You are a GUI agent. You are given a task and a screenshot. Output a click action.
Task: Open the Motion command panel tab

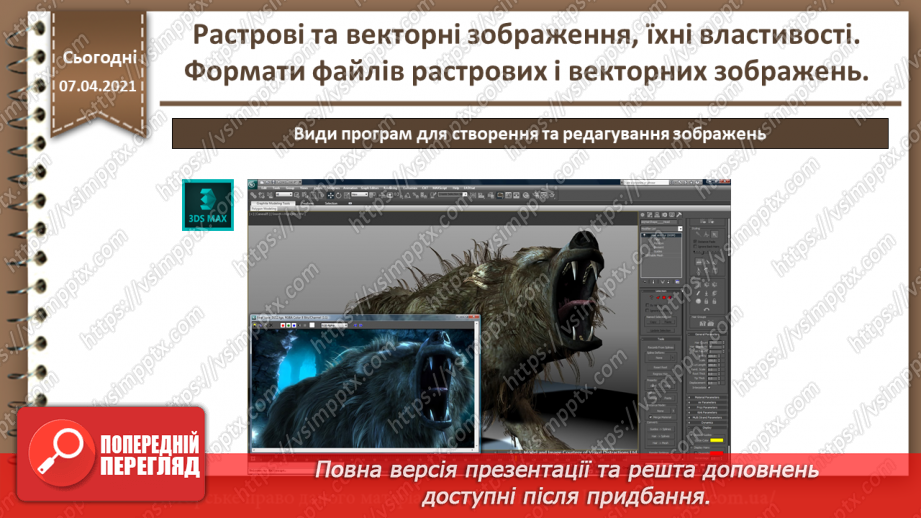(x=664, y=214)
